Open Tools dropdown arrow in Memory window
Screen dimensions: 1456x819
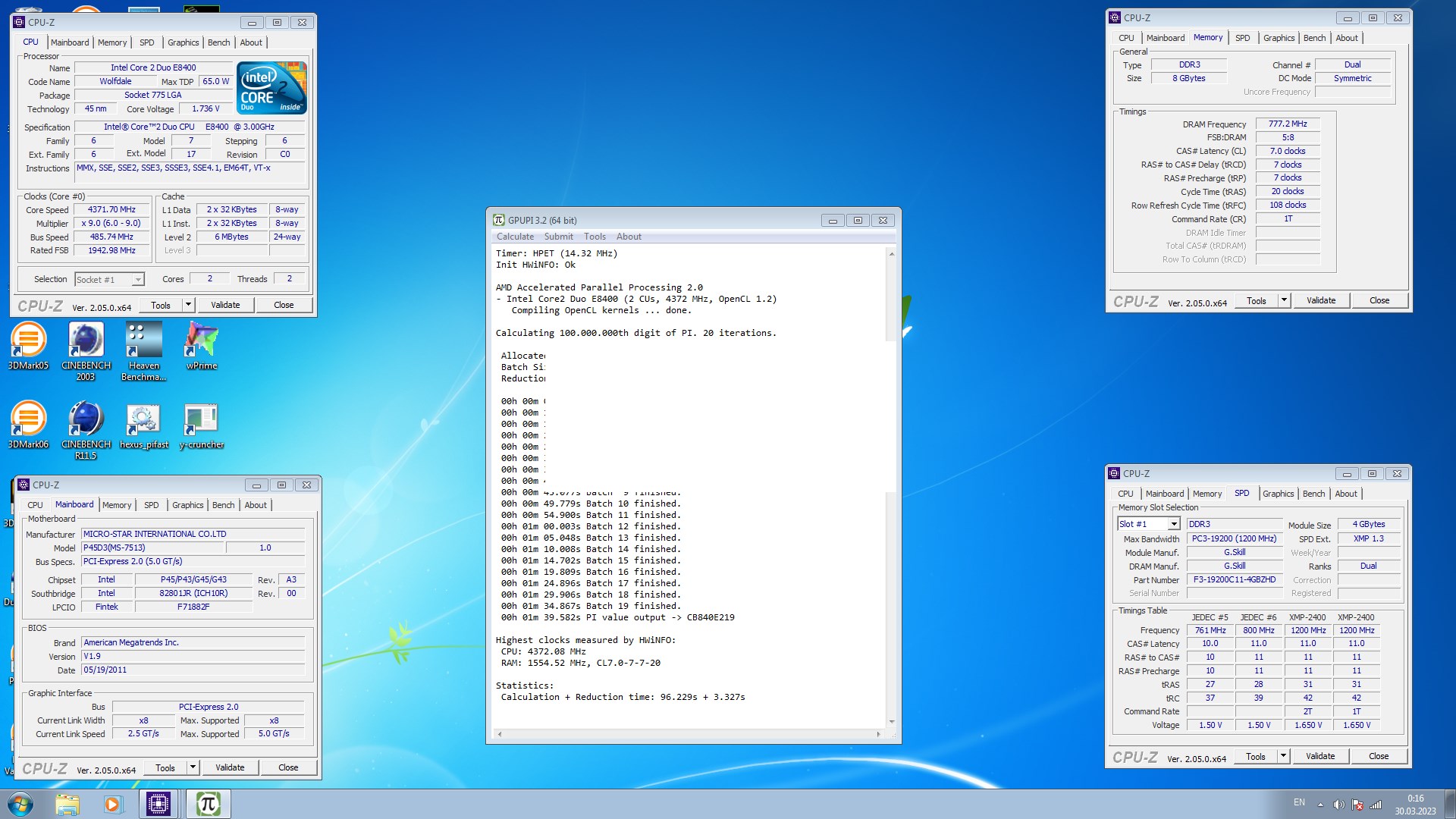point(1284,300)
